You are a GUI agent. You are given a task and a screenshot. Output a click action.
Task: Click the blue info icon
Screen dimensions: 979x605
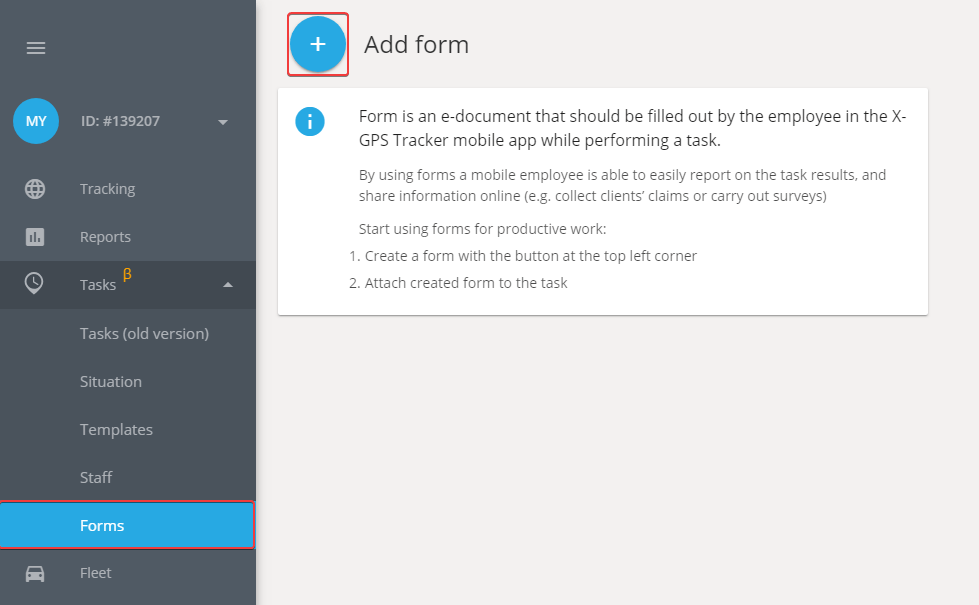pos(310,121)
